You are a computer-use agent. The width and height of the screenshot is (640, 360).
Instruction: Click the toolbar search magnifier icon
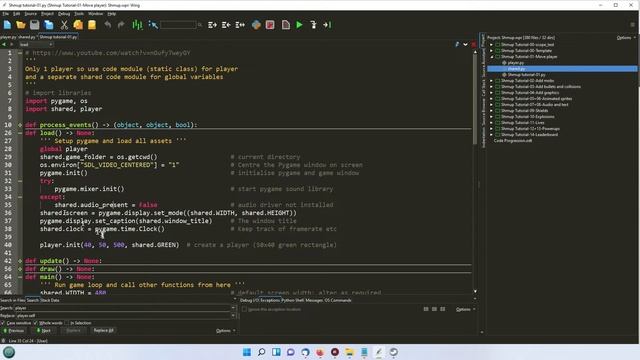pos(200,25)
